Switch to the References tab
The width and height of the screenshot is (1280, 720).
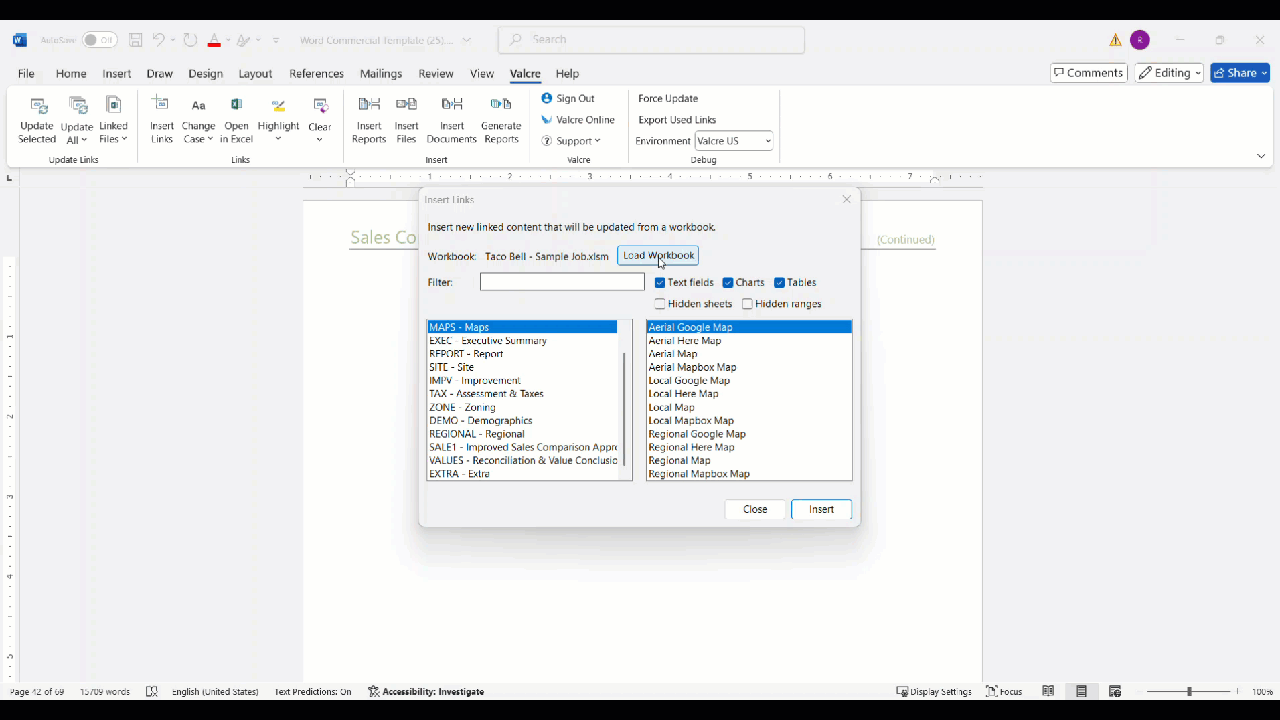pyautogui.click(x=316, y=74)
